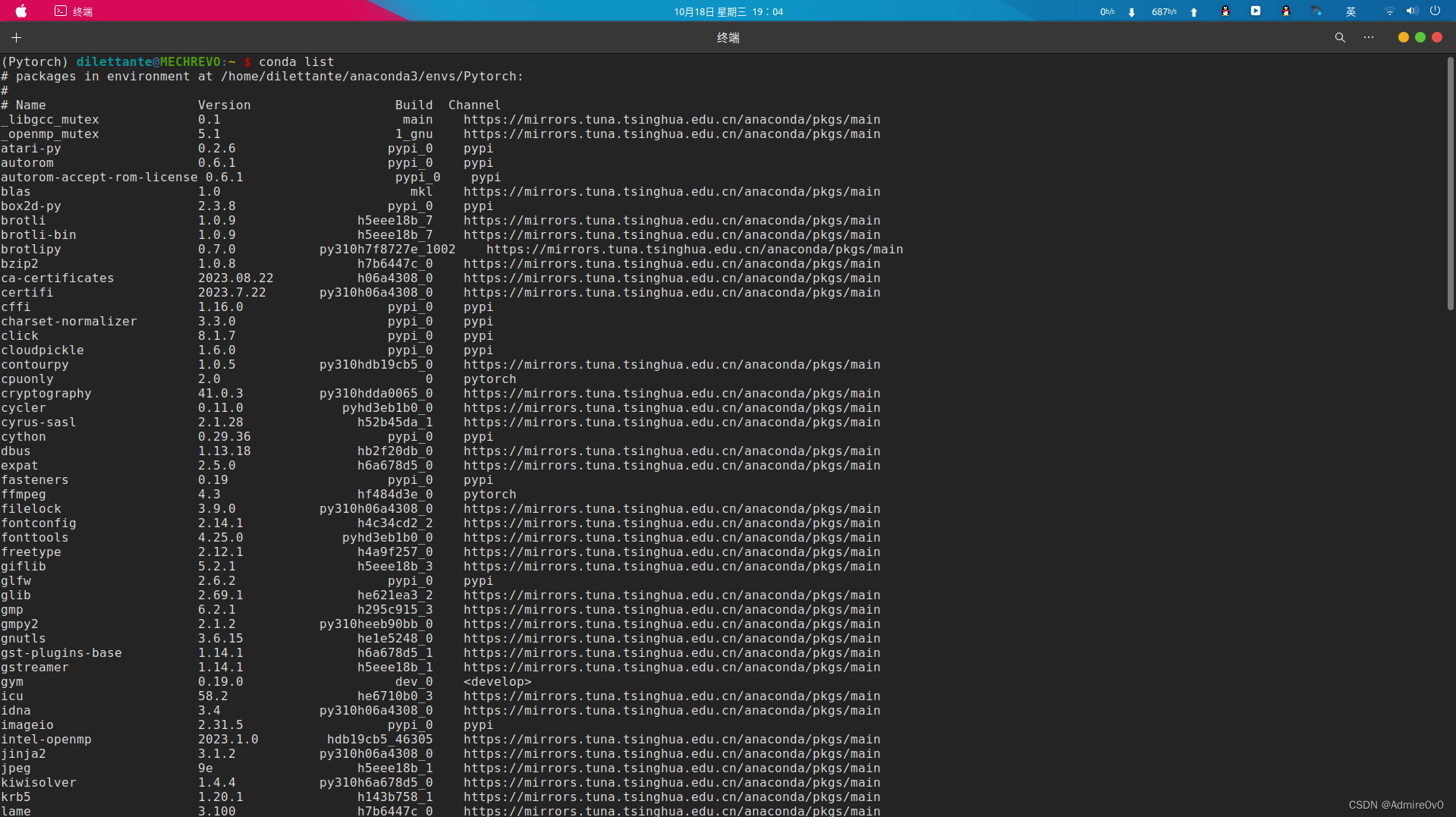1456x817 pixels.
Task: Click the download speed arrow indicator
Action: tap(1131, 12)
